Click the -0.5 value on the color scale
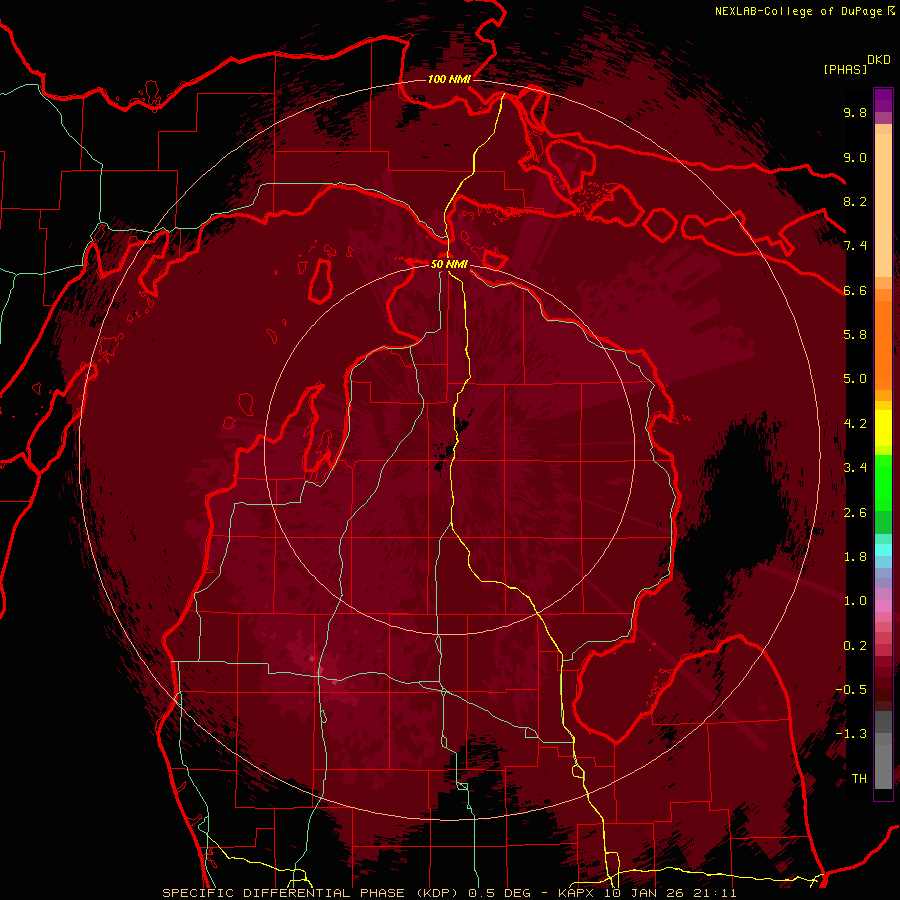Image resolution: width=900 pixels, height=900 pixels. [851, 690]
